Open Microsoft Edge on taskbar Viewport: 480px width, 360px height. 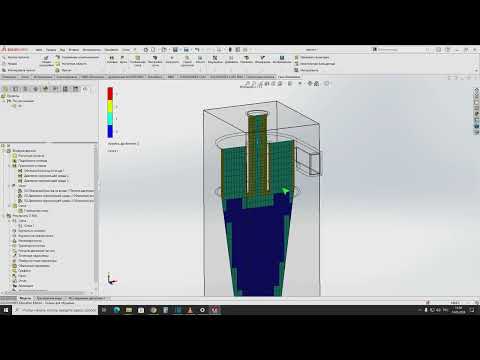[x=116, y=310]
